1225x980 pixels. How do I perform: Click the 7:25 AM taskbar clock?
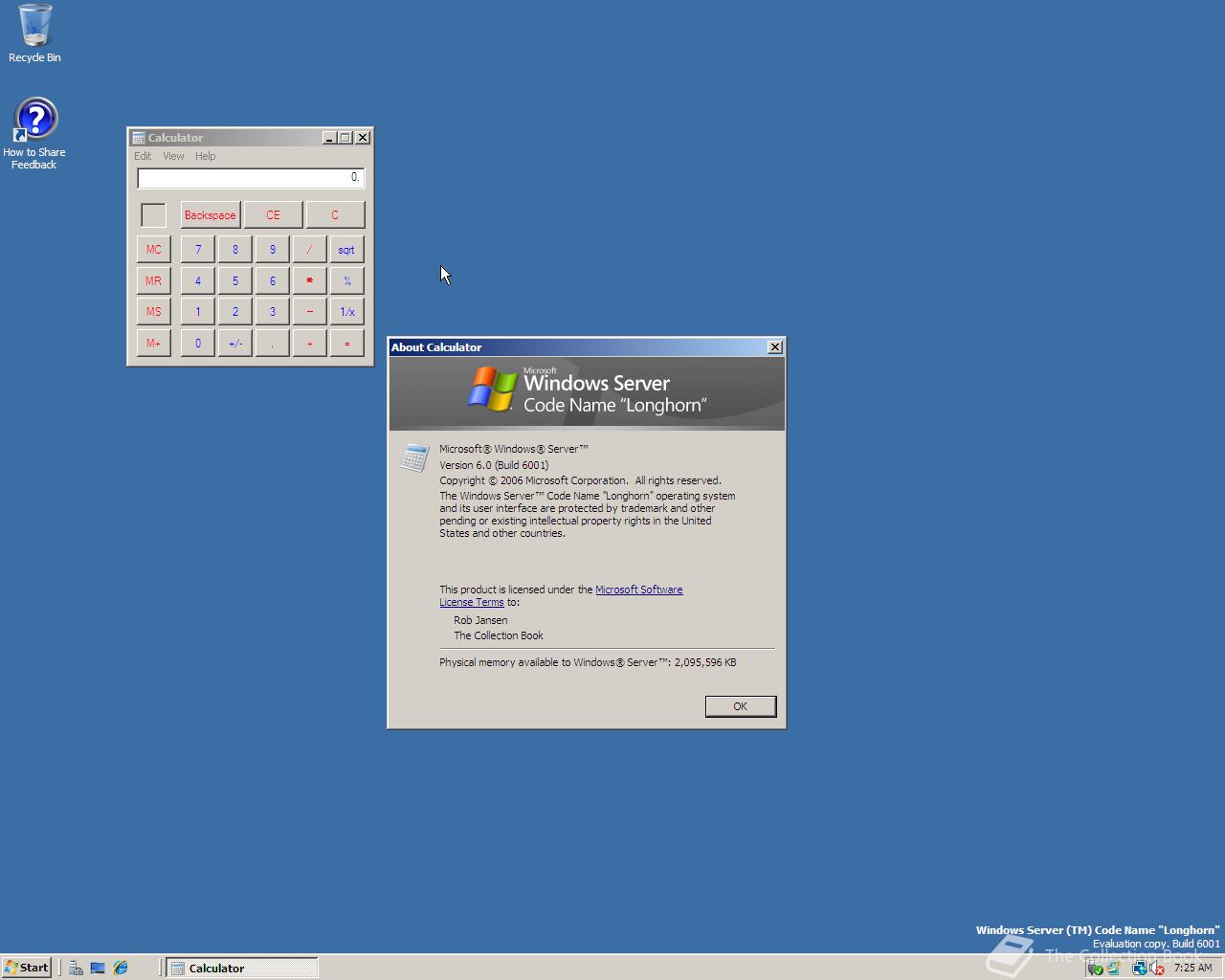[x=1192, y=968]
